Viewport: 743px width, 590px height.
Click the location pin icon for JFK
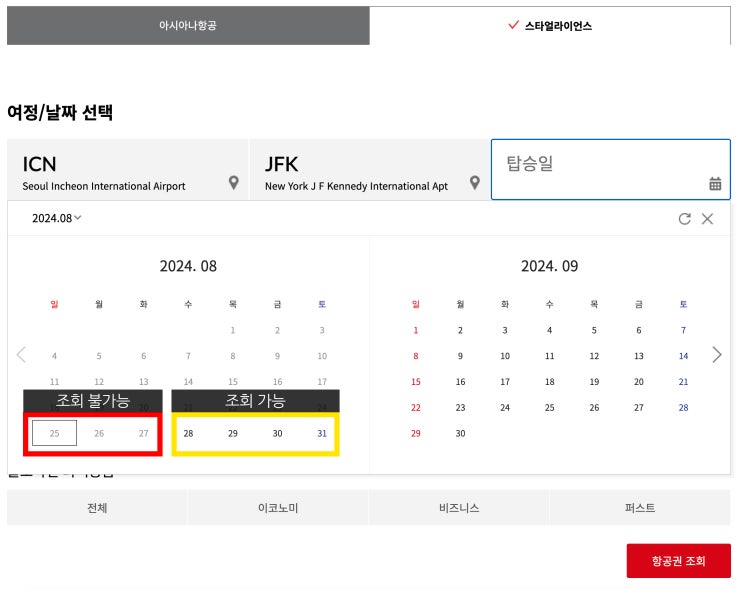475,182
